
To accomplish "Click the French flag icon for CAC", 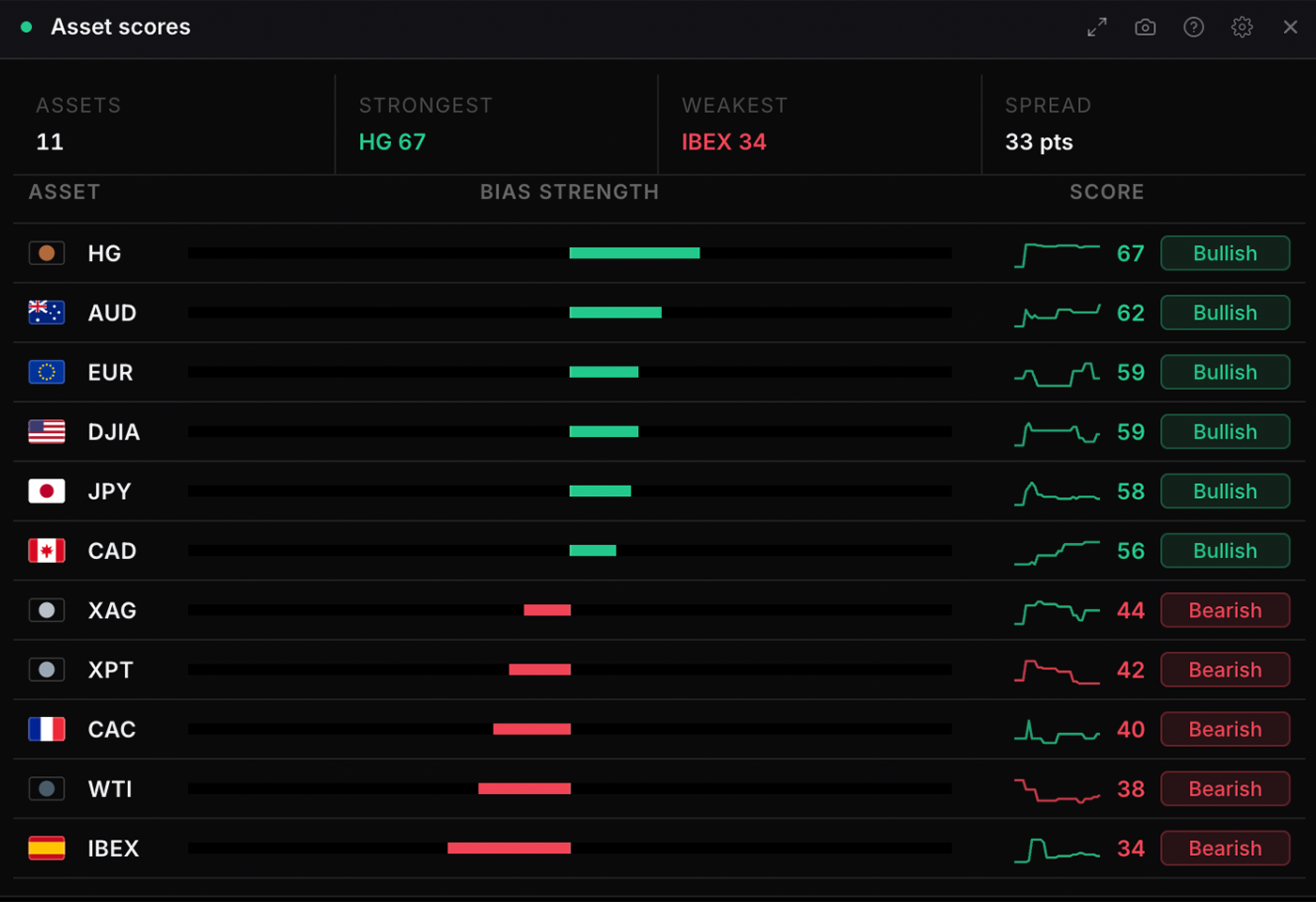I will [x=47, y=729].
